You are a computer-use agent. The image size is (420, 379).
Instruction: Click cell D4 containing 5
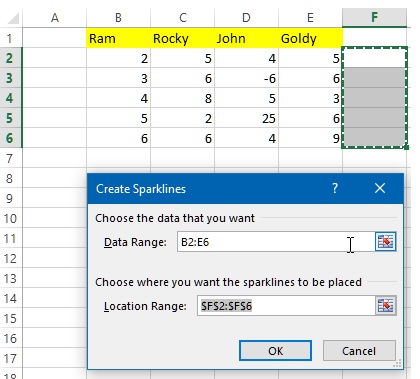246,98
